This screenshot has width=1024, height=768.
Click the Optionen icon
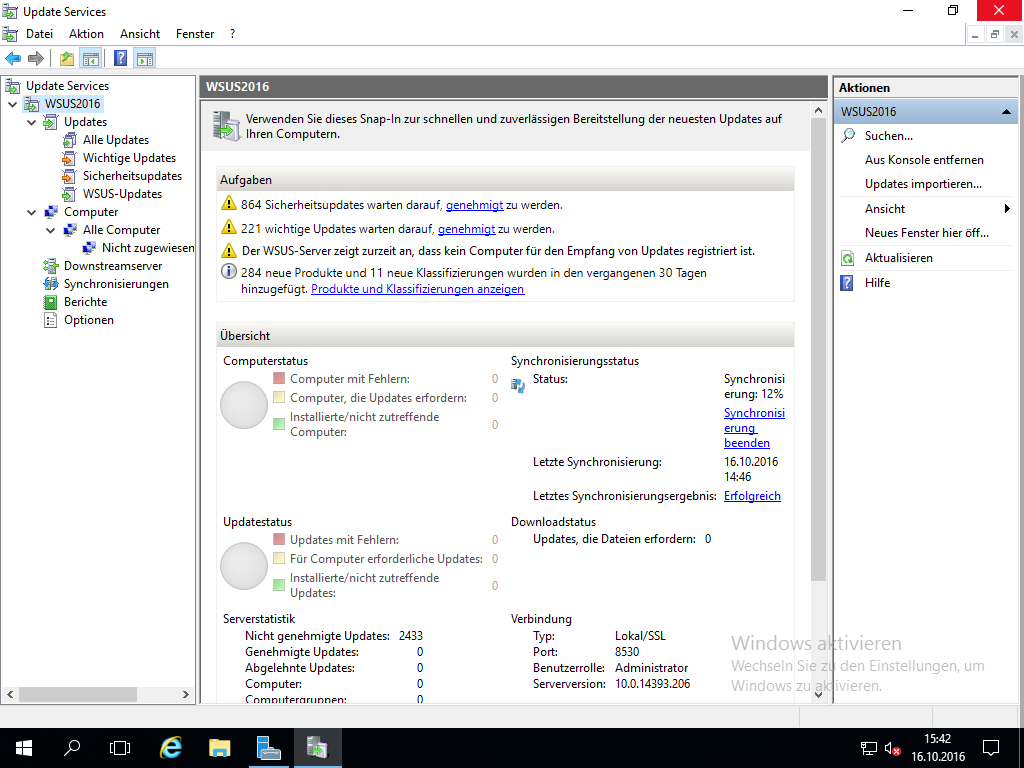coord(50,320)
